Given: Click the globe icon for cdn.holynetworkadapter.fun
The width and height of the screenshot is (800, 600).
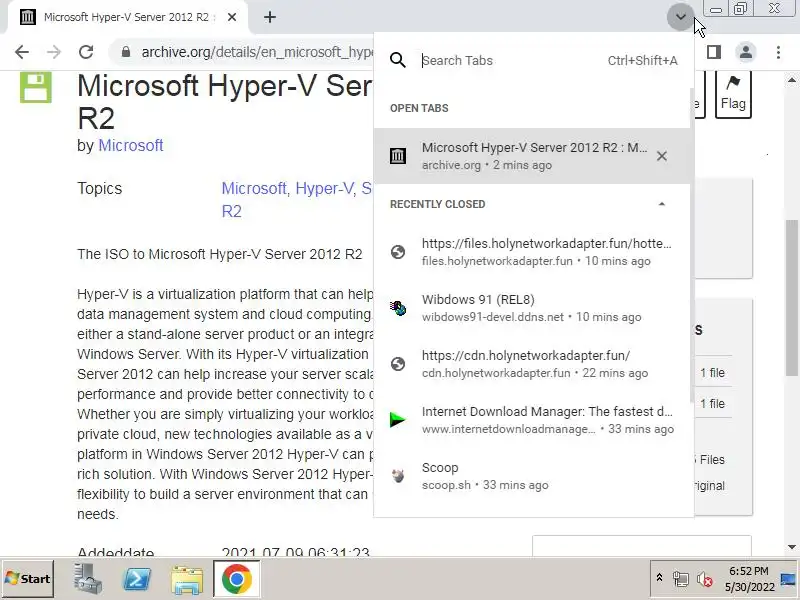Looking at the screenshot, I should [x=397, y=364].
